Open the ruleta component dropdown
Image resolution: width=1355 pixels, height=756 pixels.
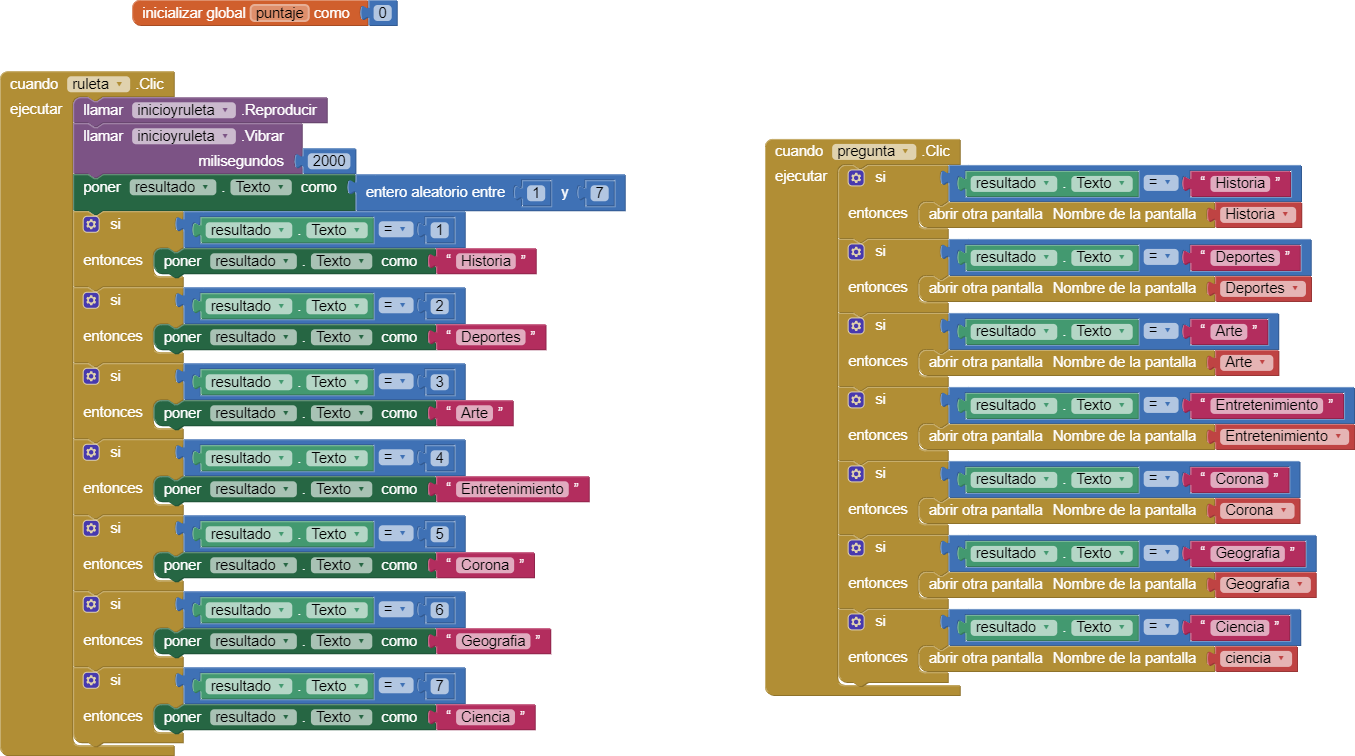coord(99,84)
